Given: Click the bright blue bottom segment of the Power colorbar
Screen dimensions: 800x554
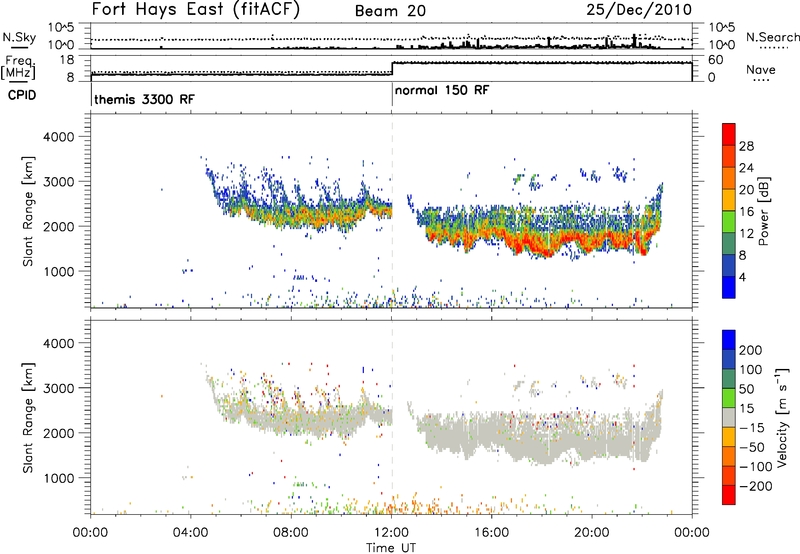Looking at the screenshot, I should tap(729, 287).
